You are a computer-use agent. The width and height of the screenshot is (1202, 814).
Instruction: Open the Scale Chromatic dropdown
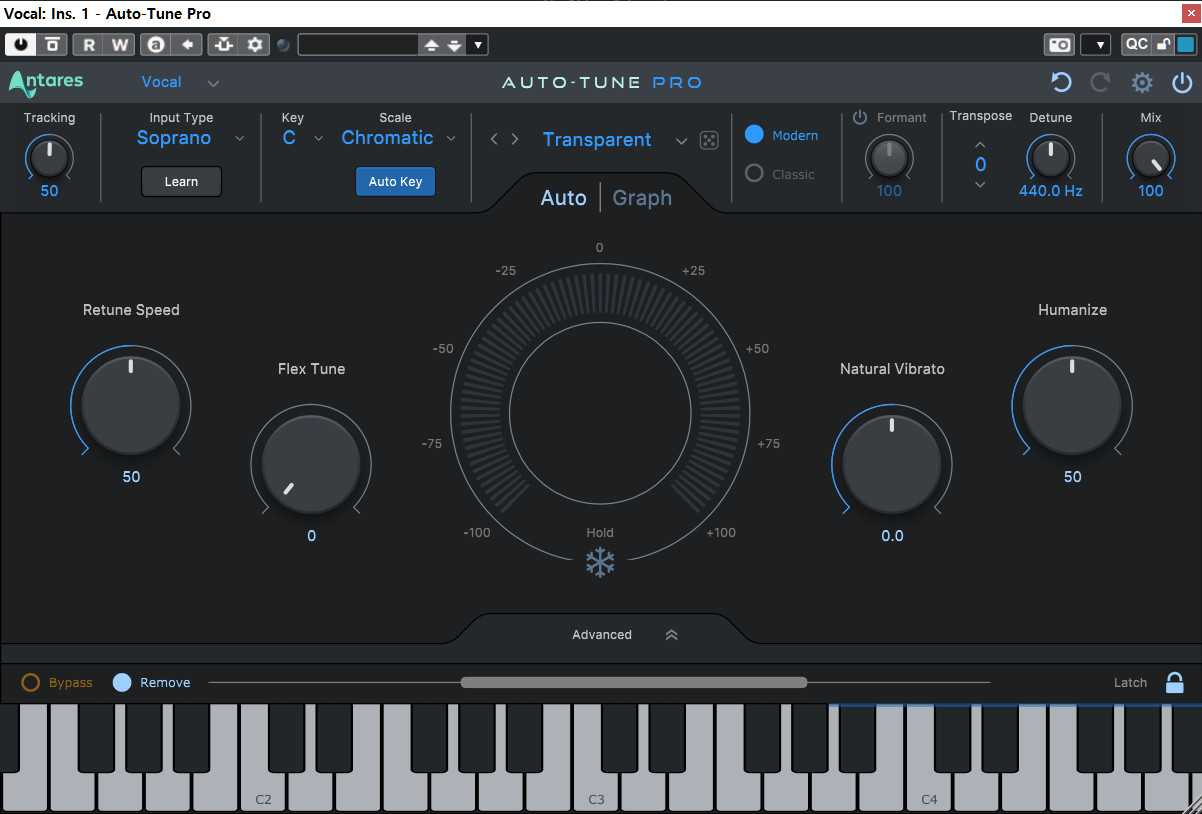398,138
